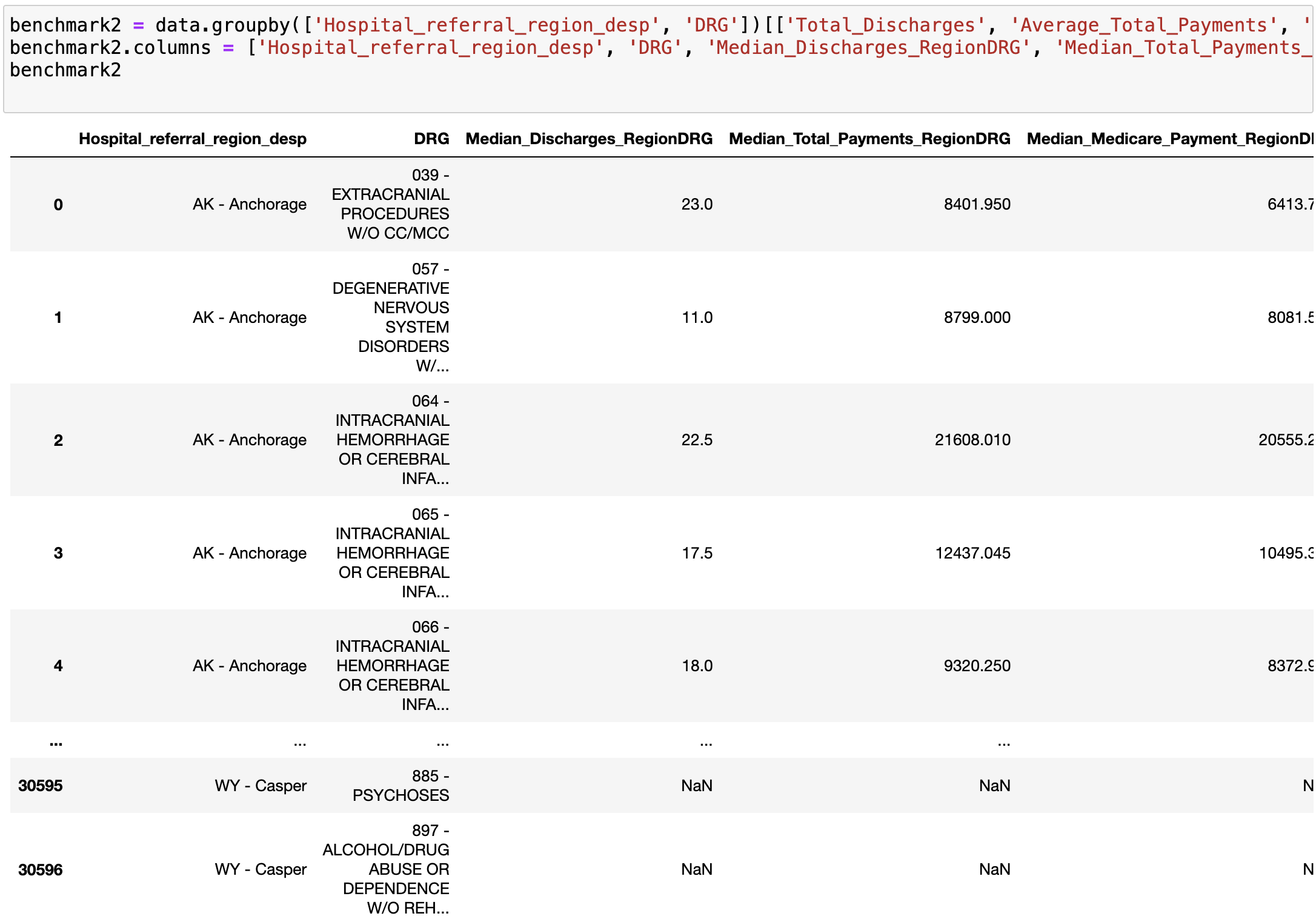Click the WY - Casper cell in row 30596

click(261, 869)
